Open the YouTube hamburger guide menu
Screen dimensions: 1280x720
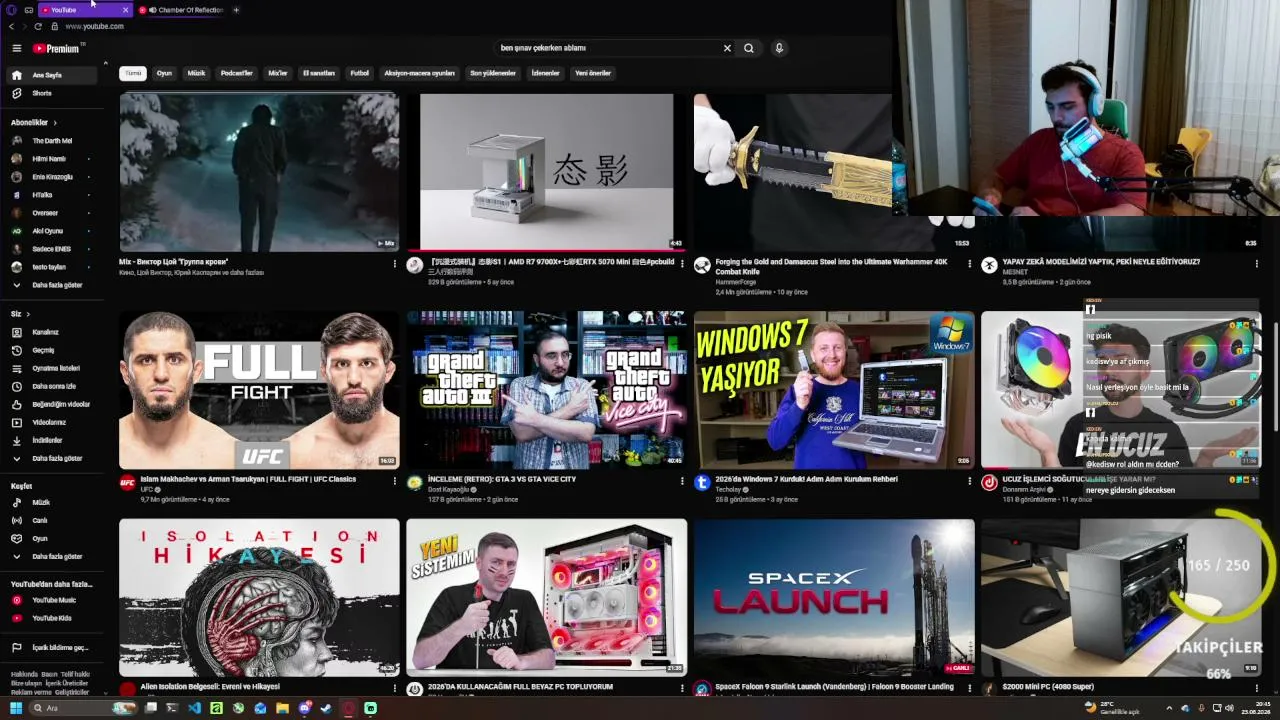[x=16, y=48]
